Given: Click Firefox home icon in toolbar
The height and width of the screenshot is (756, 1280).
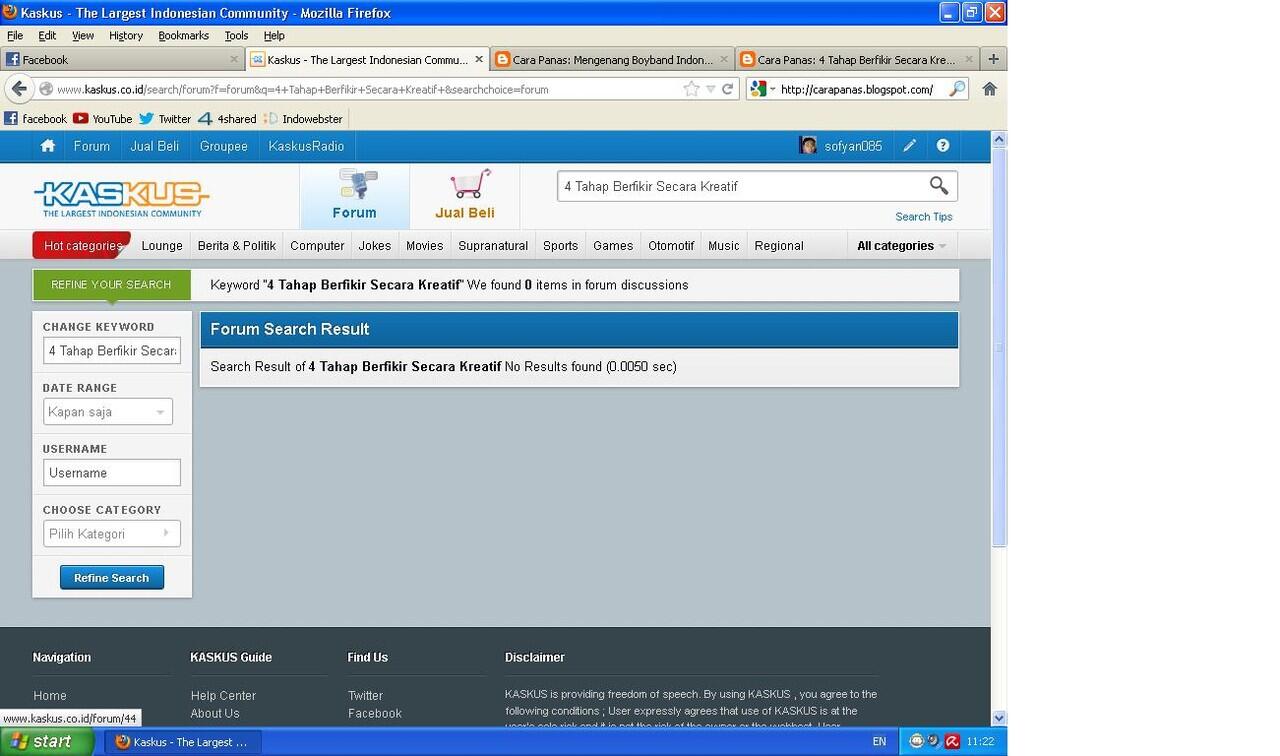Looking at the screenshot, I should click(x=989, y=89).
